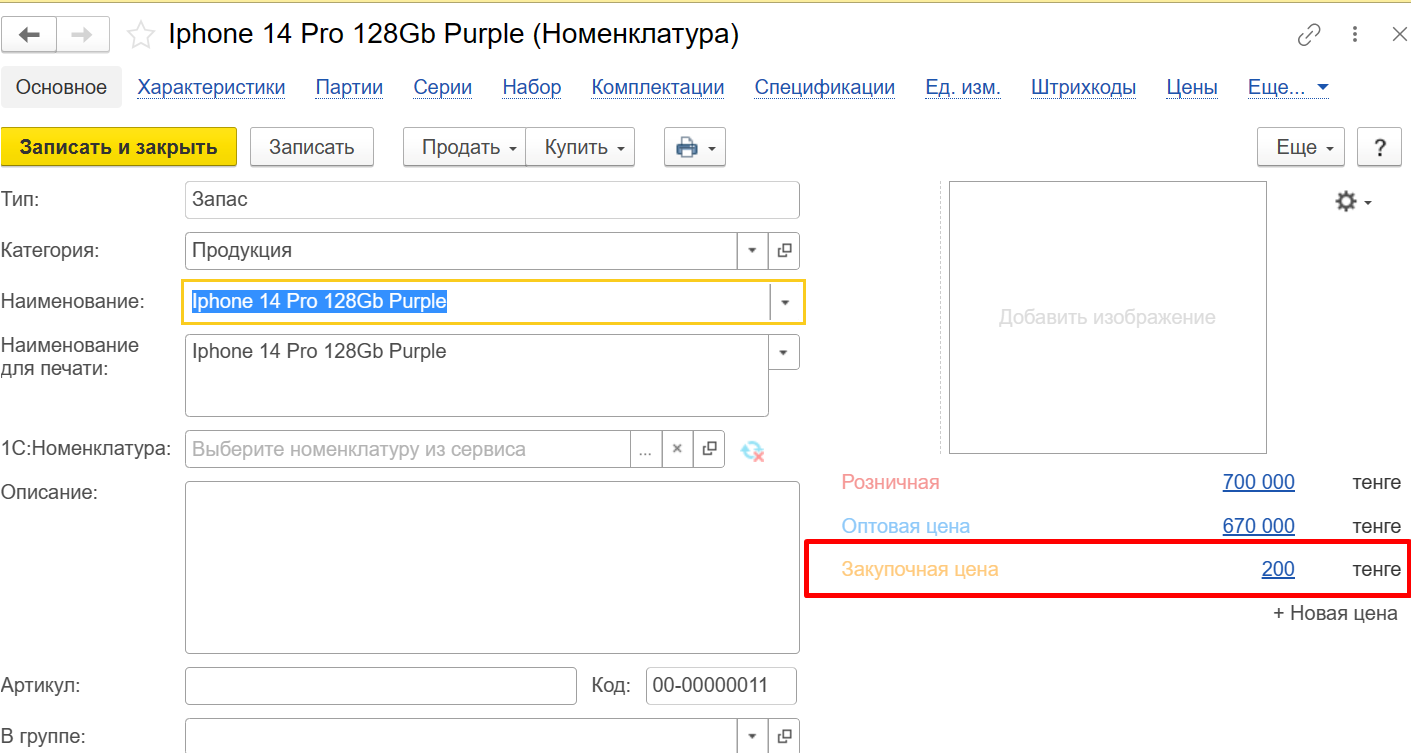
Task: Open the Продать dropdown menu
Action: point(463,147)
